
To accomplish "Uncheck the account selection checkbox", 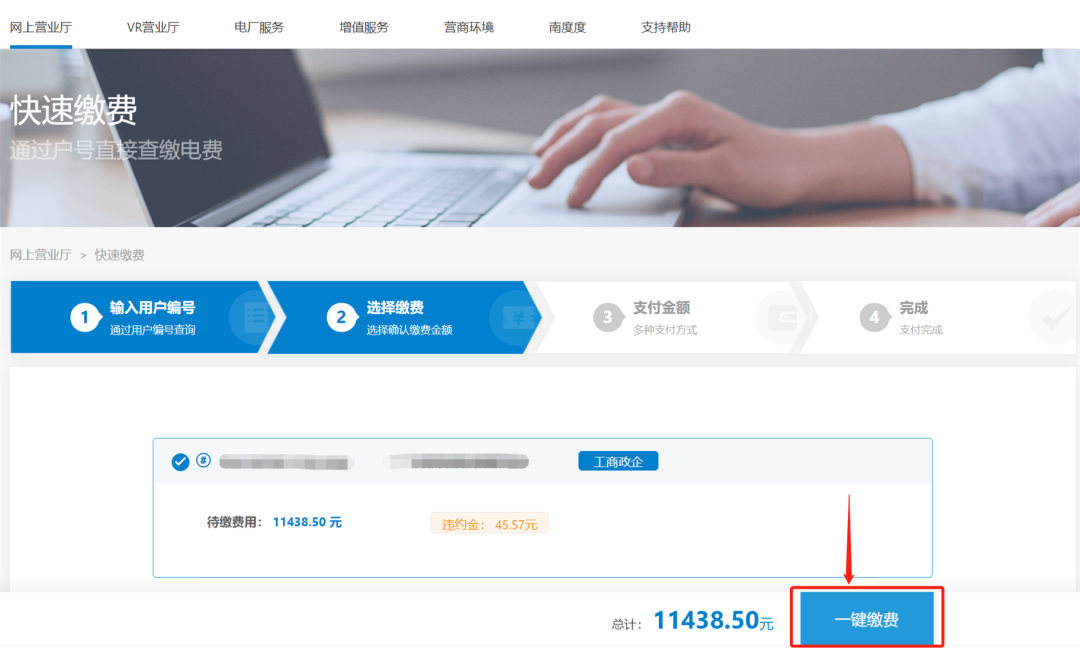I will 180,462.
